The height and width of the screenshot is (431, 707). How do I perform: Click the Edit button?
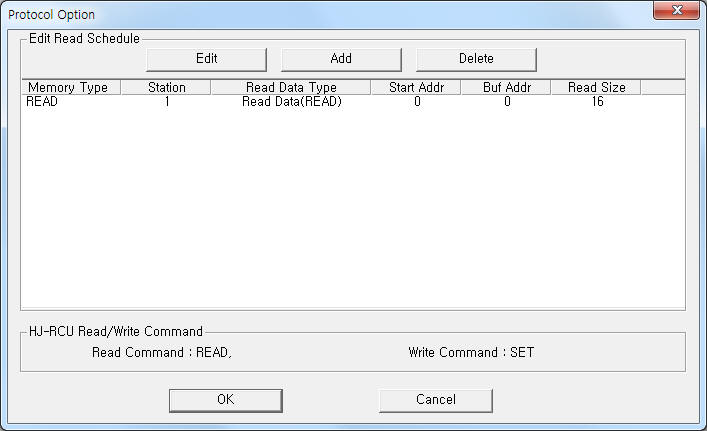207,59
